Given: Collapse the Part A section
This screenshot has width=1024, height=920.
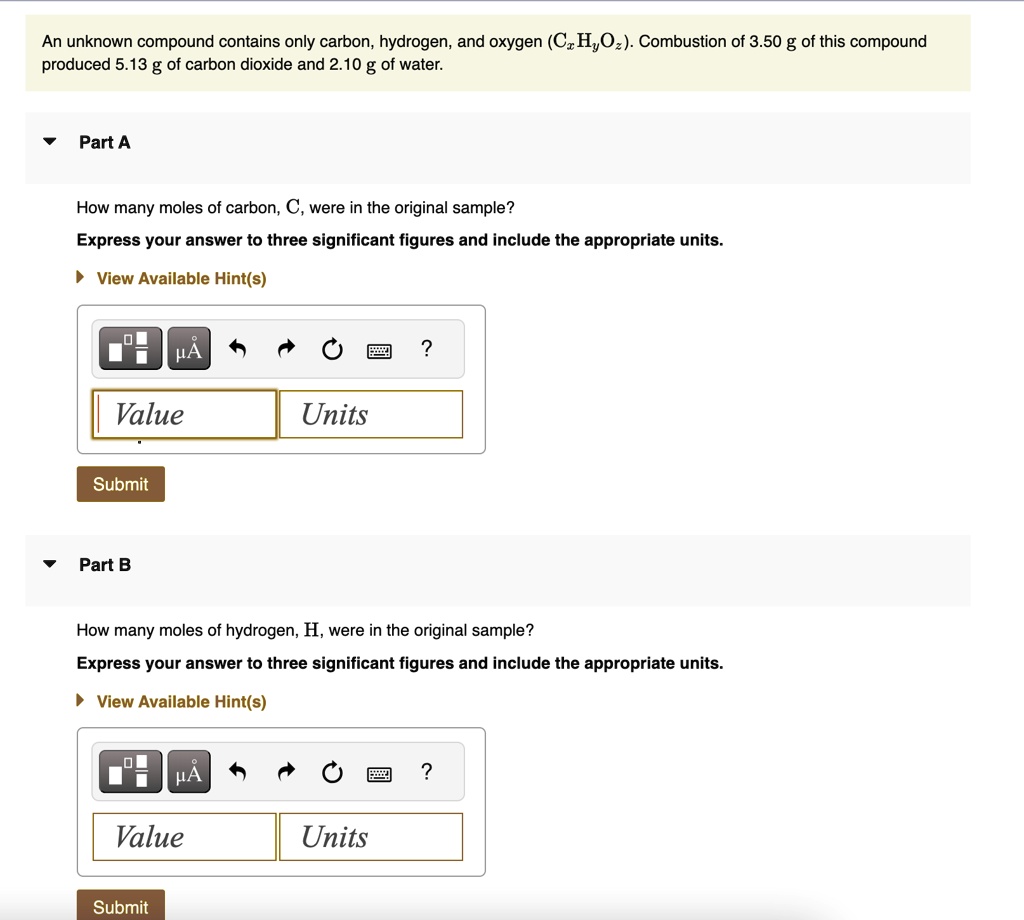Looking at the screenshot, I should click(50, 142).
